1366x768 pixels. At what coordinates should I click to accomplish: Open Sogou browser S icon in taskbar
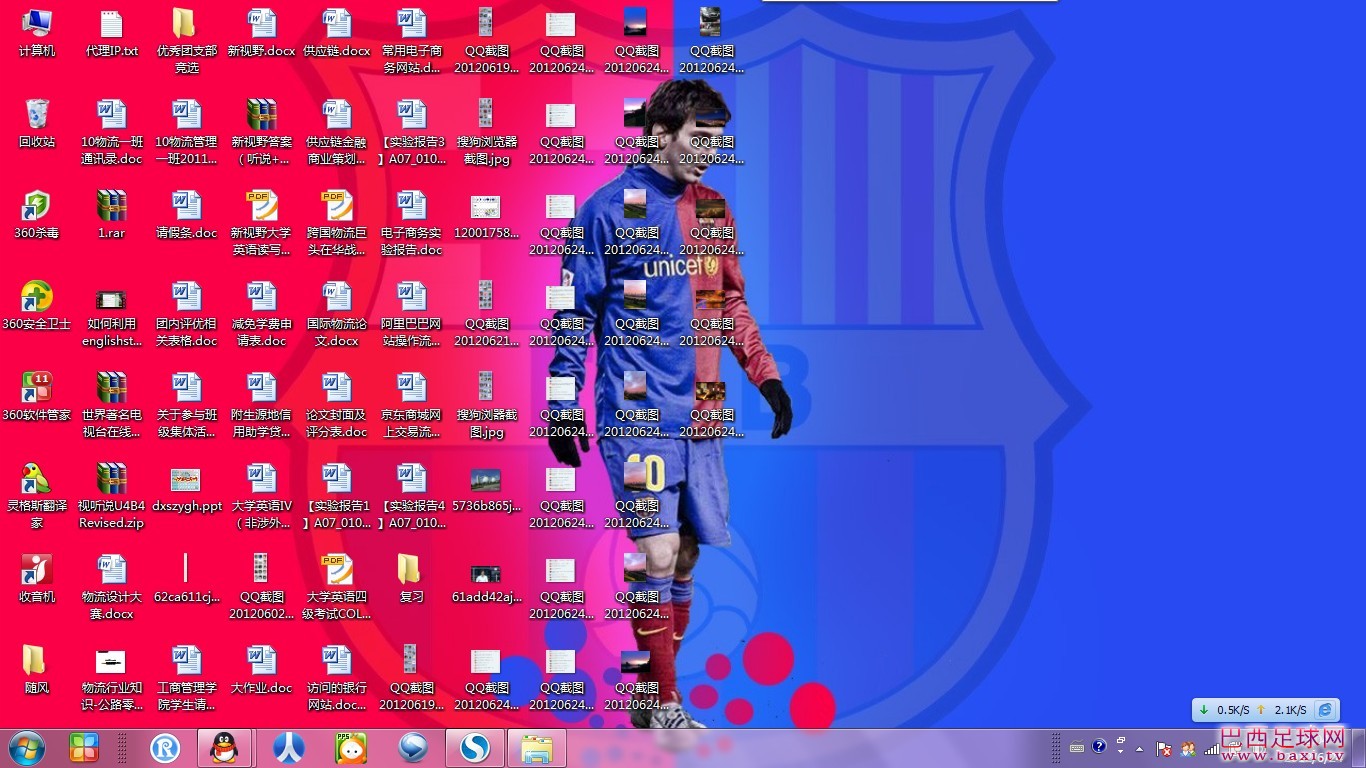(x=476, y=748)
